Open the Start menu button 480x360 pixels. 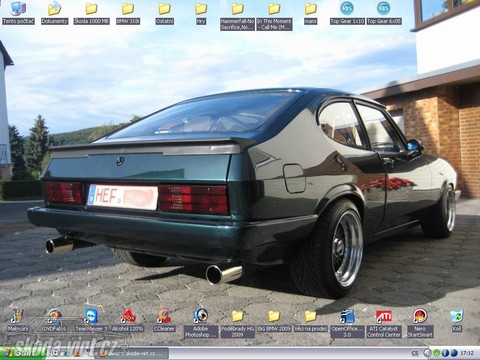click(x=23, y=353)
